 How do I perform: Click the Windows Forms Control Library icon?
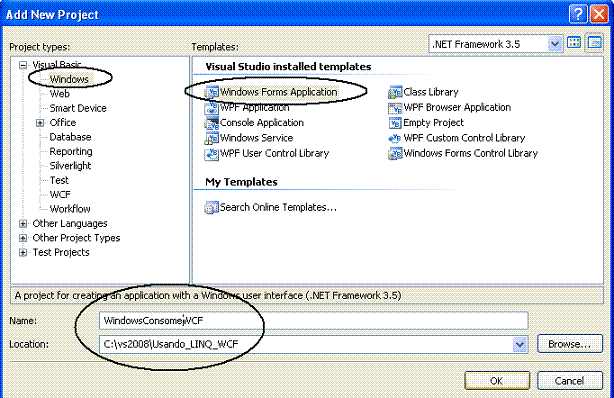coord(395,153)
